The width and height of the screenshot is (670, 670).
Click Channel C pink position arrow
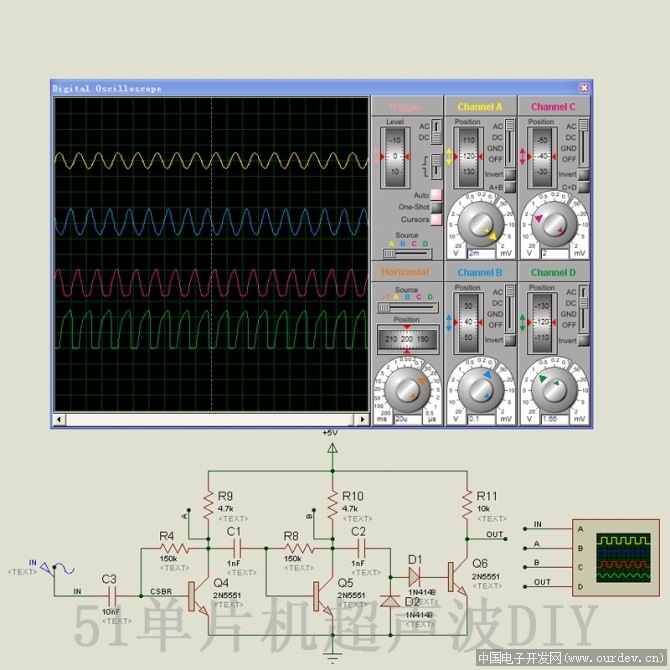(x=522, y=156)
